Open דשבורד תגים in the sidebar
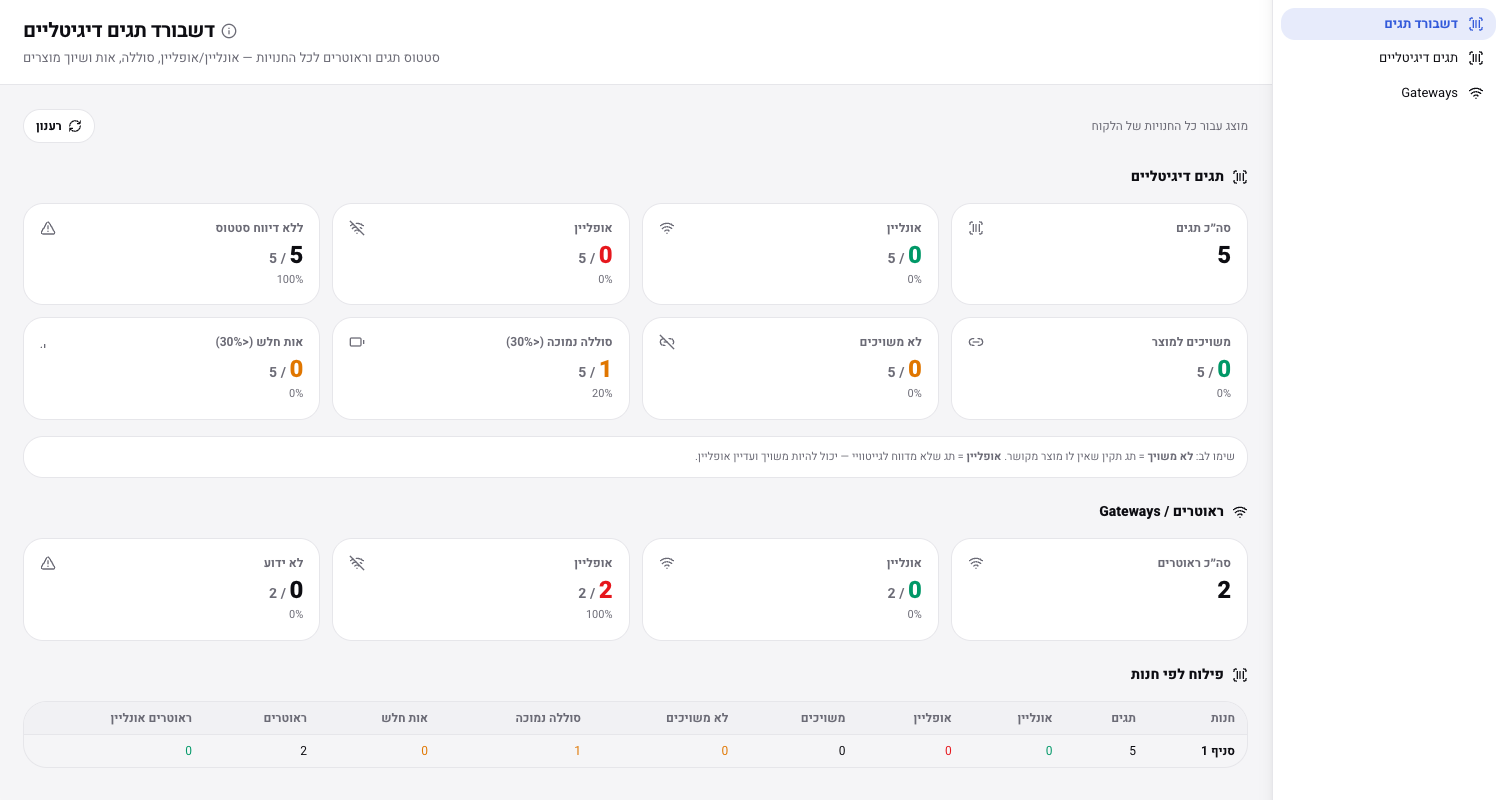Image resolution: width=1499 pixels, height=800 pixels. coord(1388,24)
